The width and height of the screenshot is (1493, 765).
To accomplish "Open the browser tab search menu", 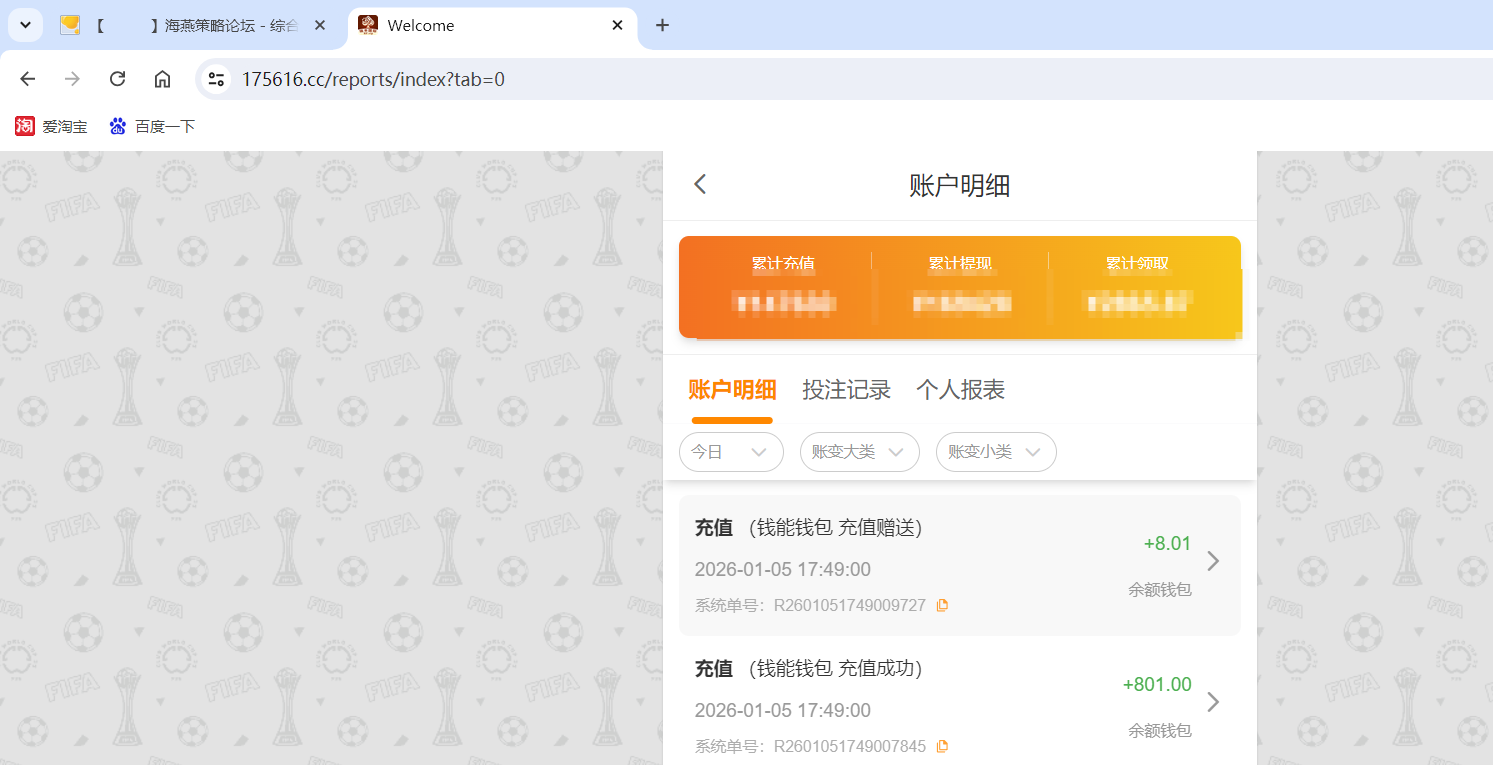I will pos(25,25).
